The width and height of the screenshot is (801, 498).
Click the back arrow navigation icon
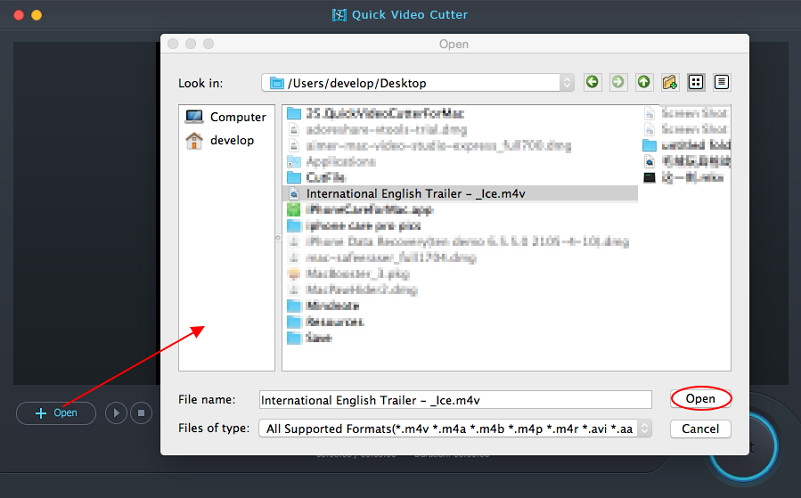coord(592,82)
